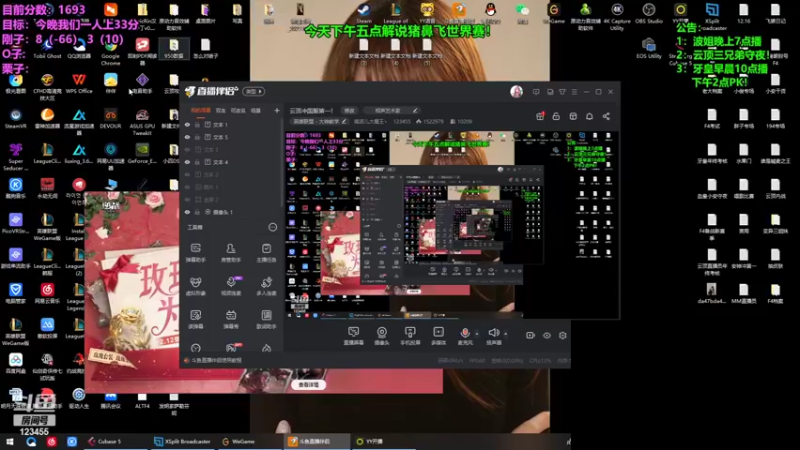800x450 pixels.
Task: Select the 摄像头 1 layer row
Action: click(231, 212)
